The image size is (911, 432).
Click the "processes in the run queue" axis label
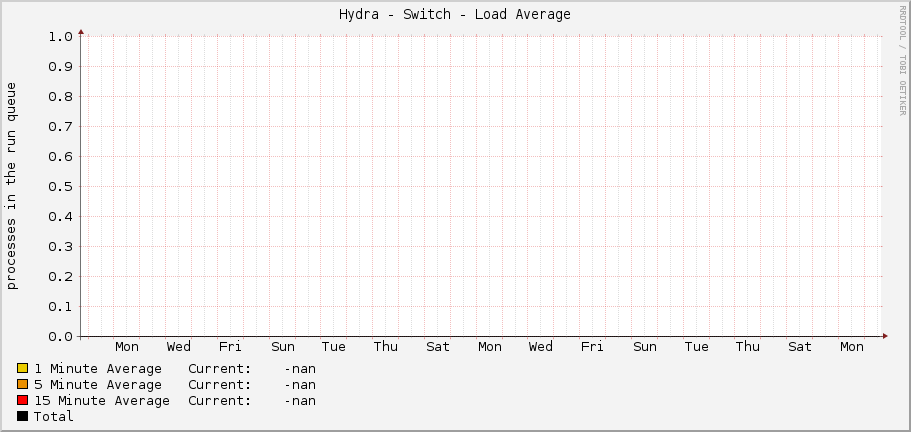12,186
